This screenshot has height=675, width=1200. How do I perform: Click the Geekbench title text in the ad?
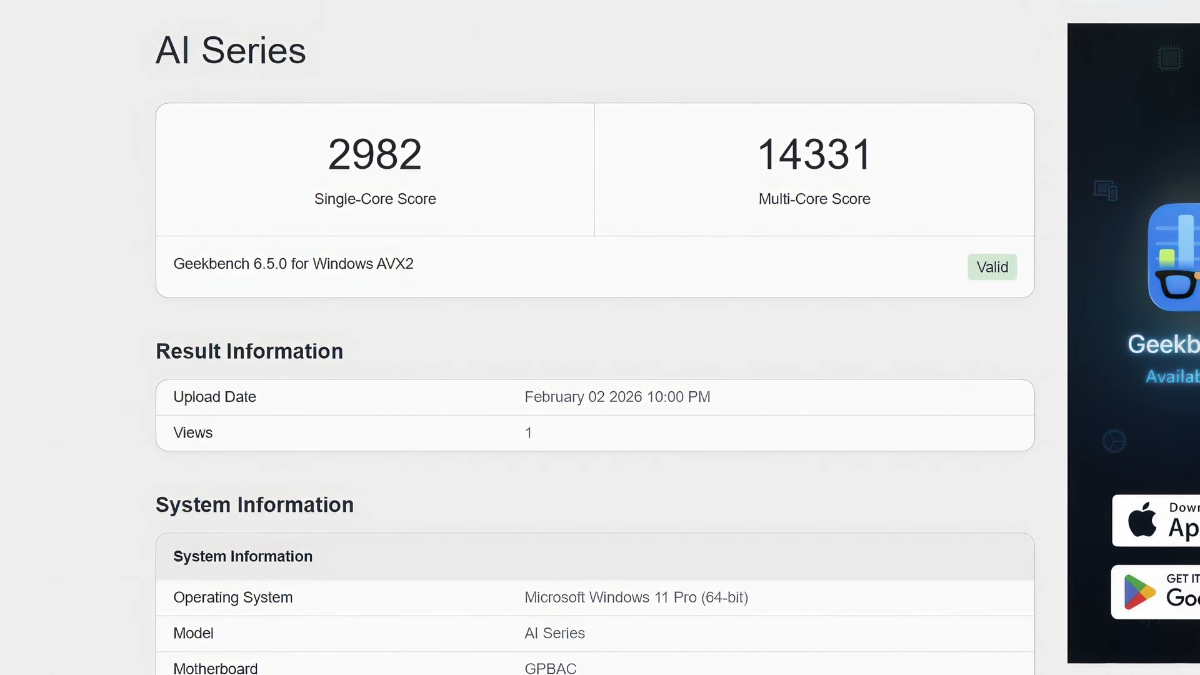1164,345
